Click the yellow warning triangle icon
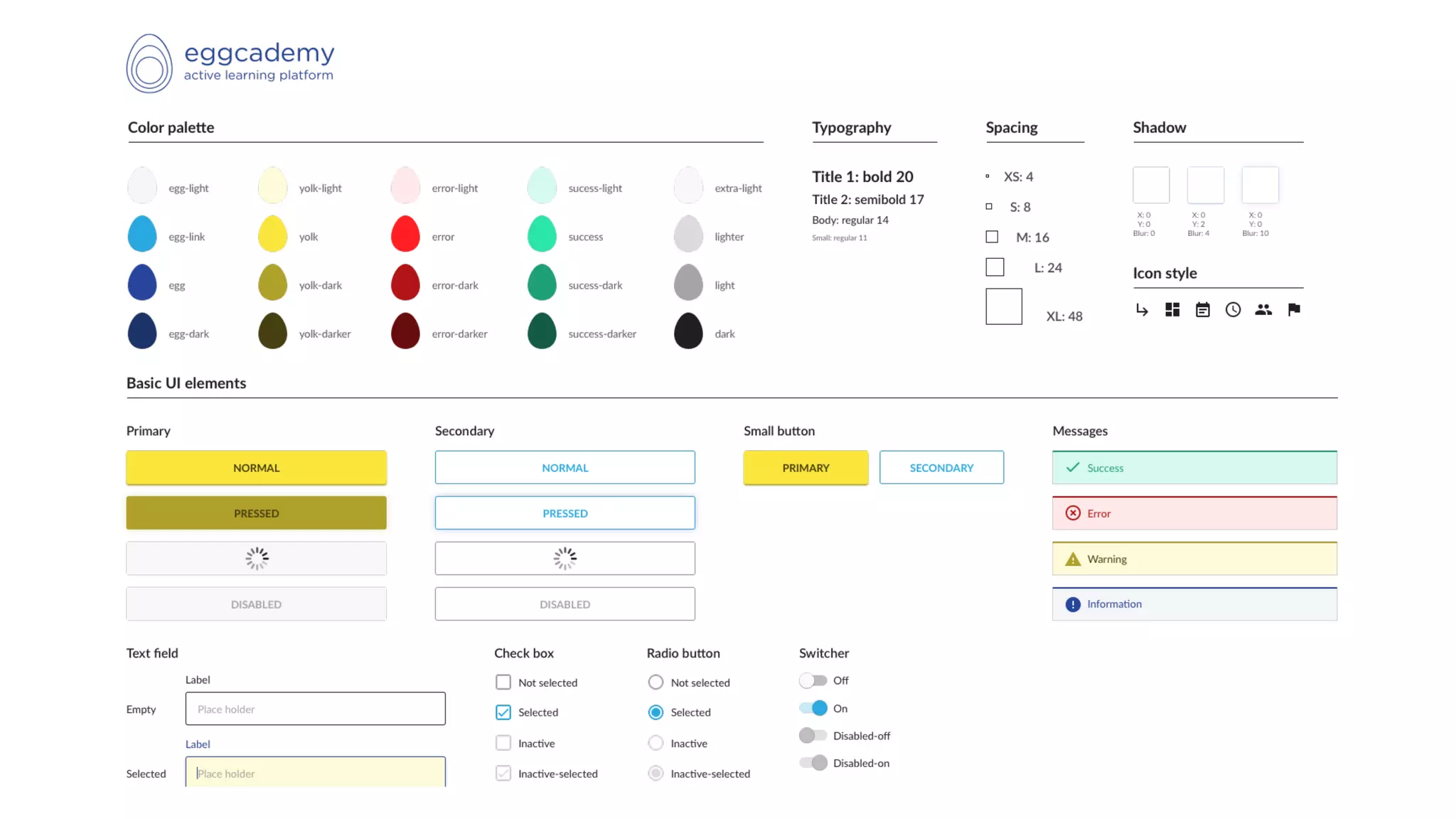This screenshot has height=819, width=1456. (x=1073, y=560)
